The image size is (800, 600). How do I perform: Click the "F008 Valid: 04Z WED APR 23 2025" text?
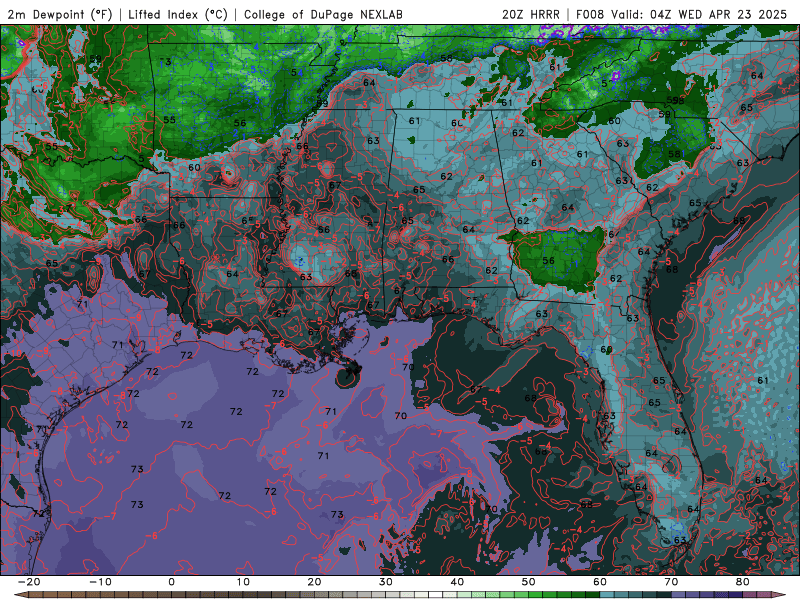682,14
